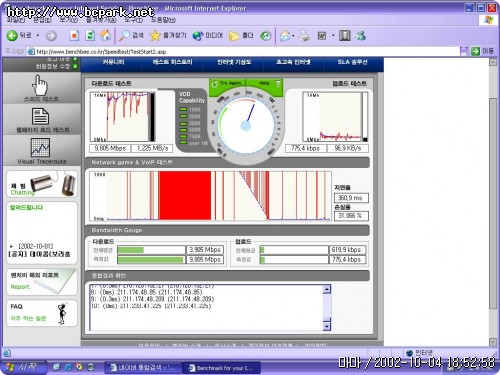
Task: Open the SLA 솔루션 navigation tab
Action: (352, 62)
